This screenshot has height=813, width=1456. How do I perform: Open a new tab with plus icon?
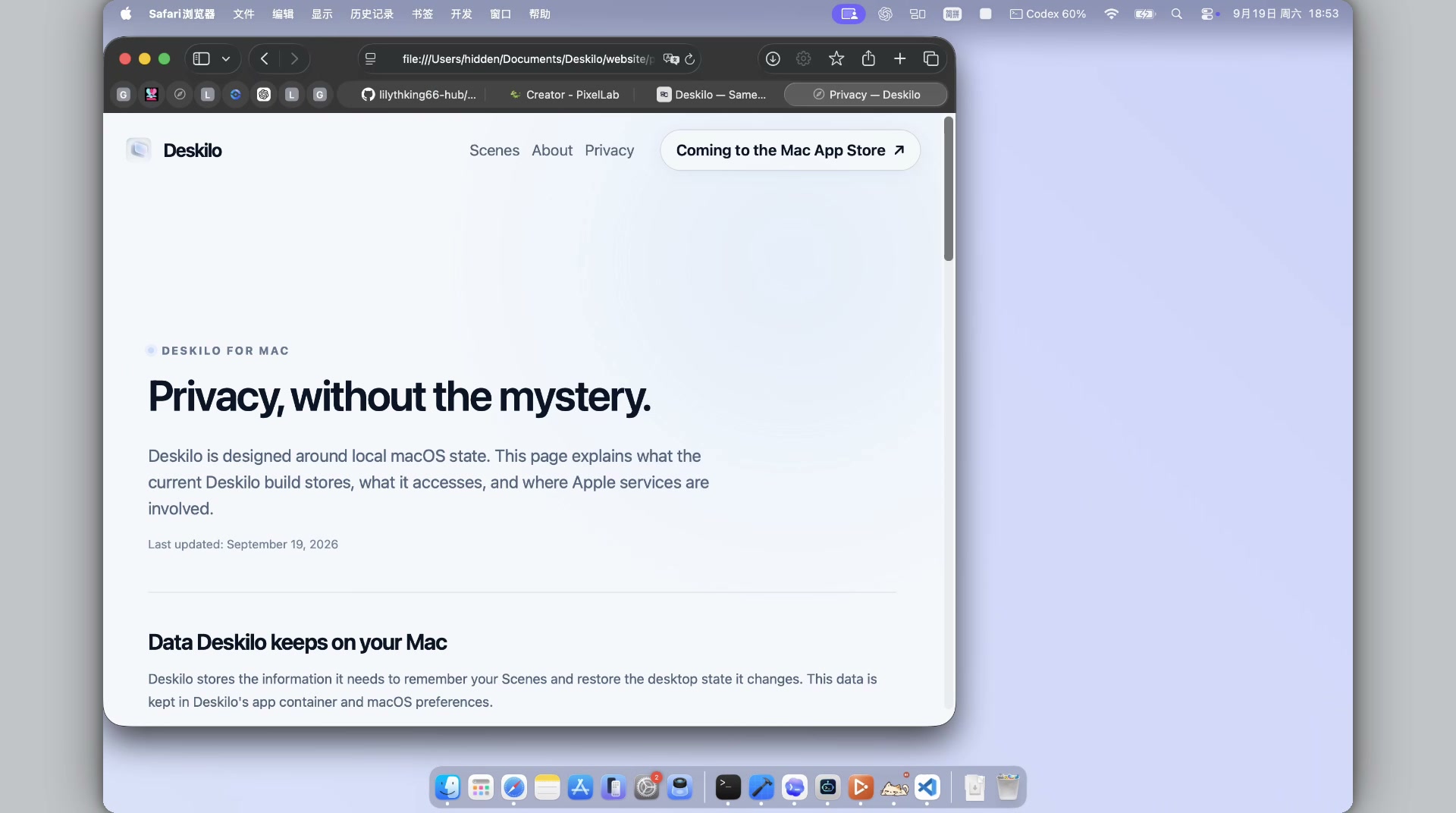pyautogui.click(x=899, y=58)
